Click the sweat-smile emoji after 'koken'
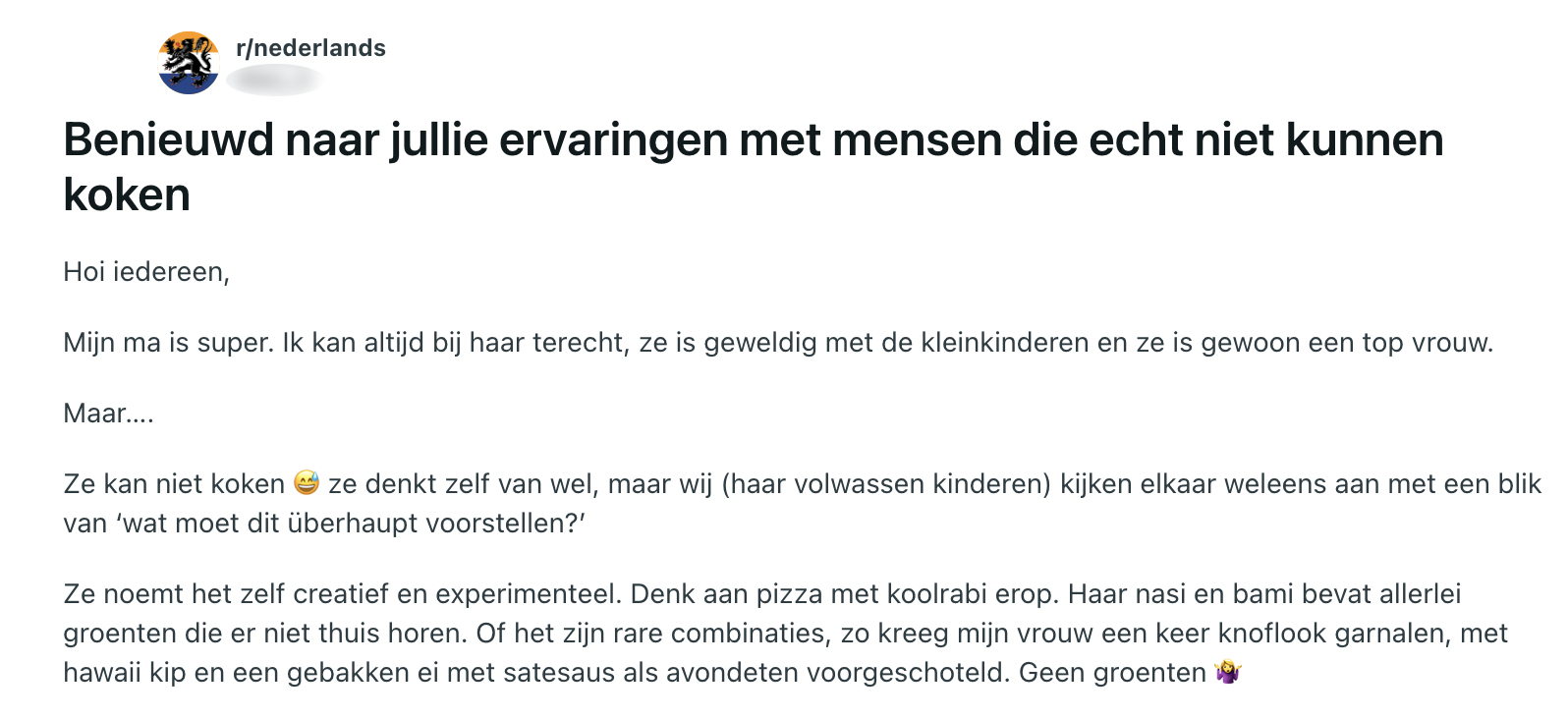This screenshot has width=1568, height=719. click(307, 483)
